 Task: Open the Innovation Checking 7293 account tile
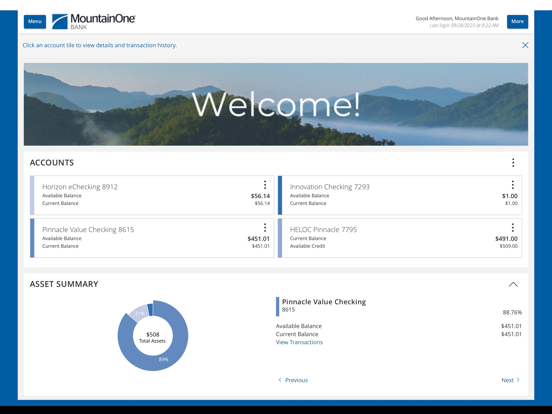400,195
